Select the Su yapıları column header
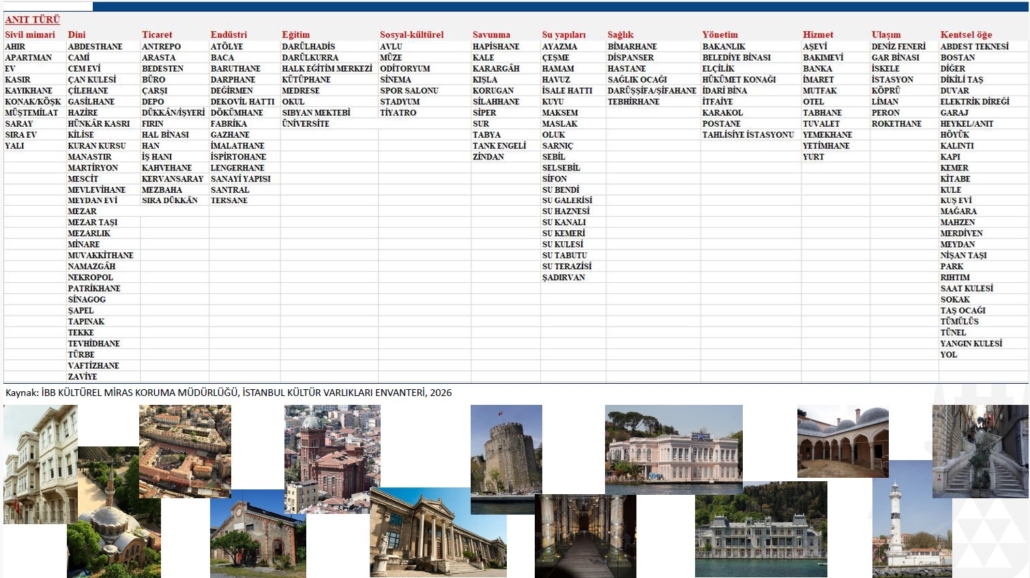 (564, 35)
